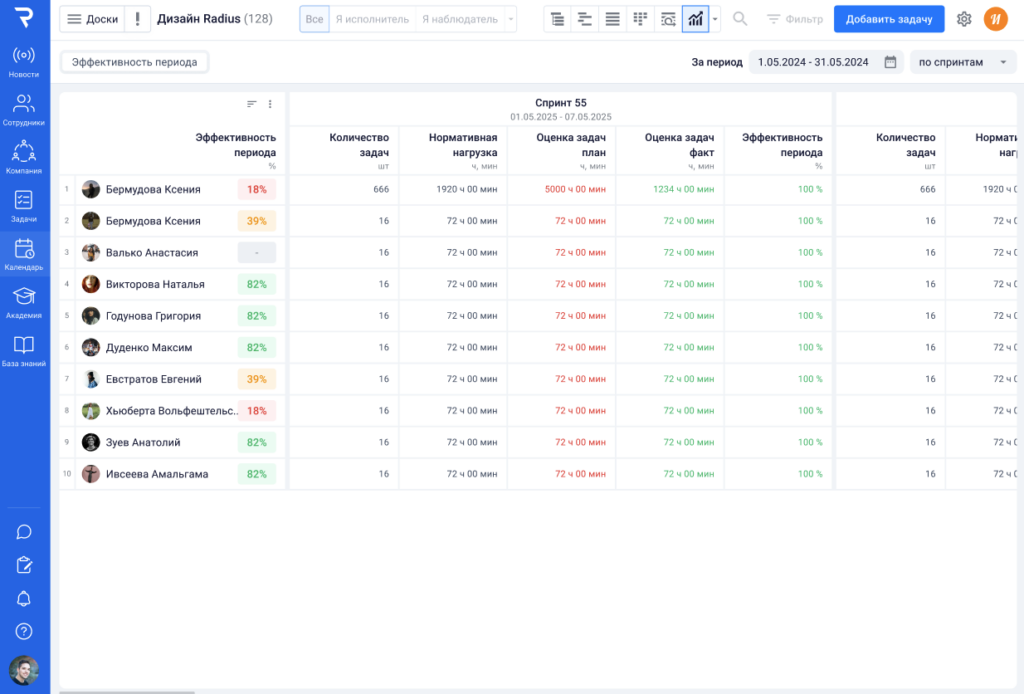Toggle the Я наблюдатель filter
The image size is (1024, 694).
(462, 19)
